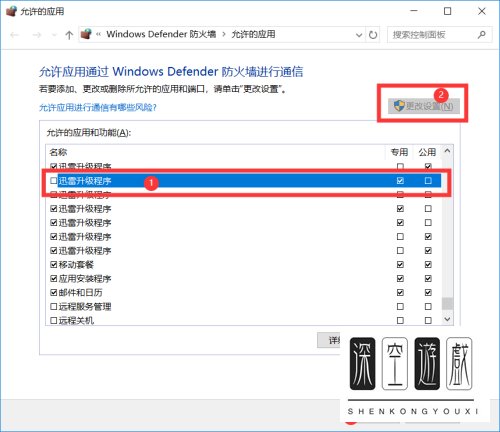Click the search magnifier icon
This screenshot has width=500, height=432.
481,34
